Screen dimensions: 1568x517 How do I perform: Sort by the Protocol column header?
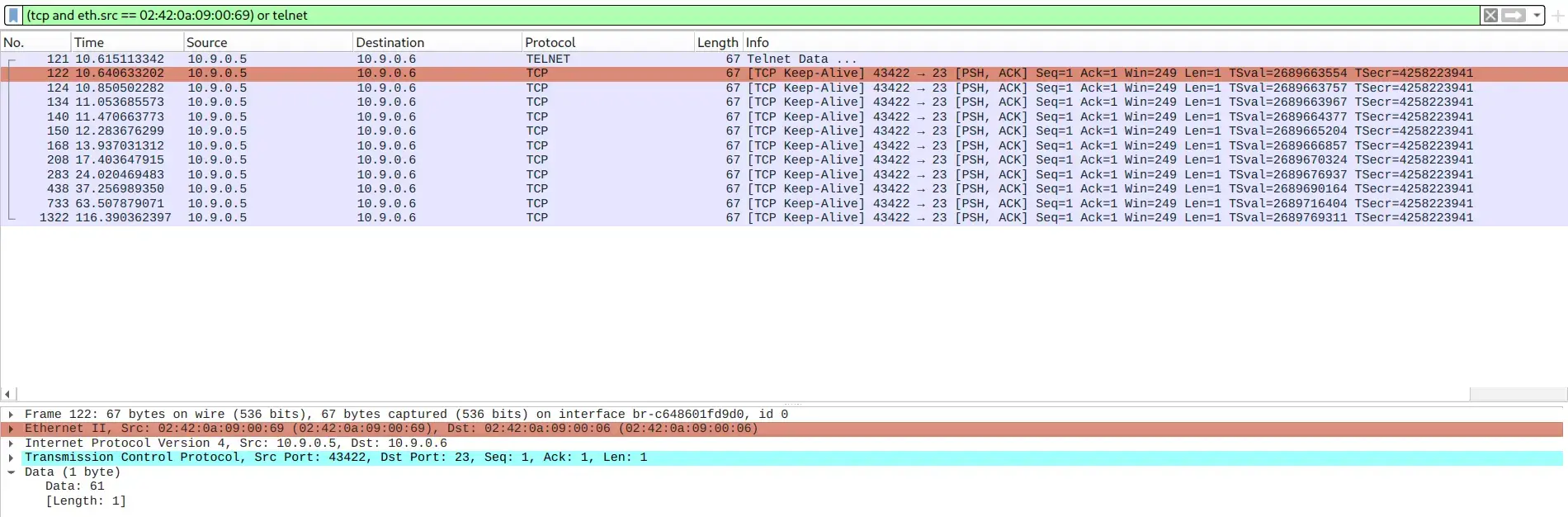point(607,42)
